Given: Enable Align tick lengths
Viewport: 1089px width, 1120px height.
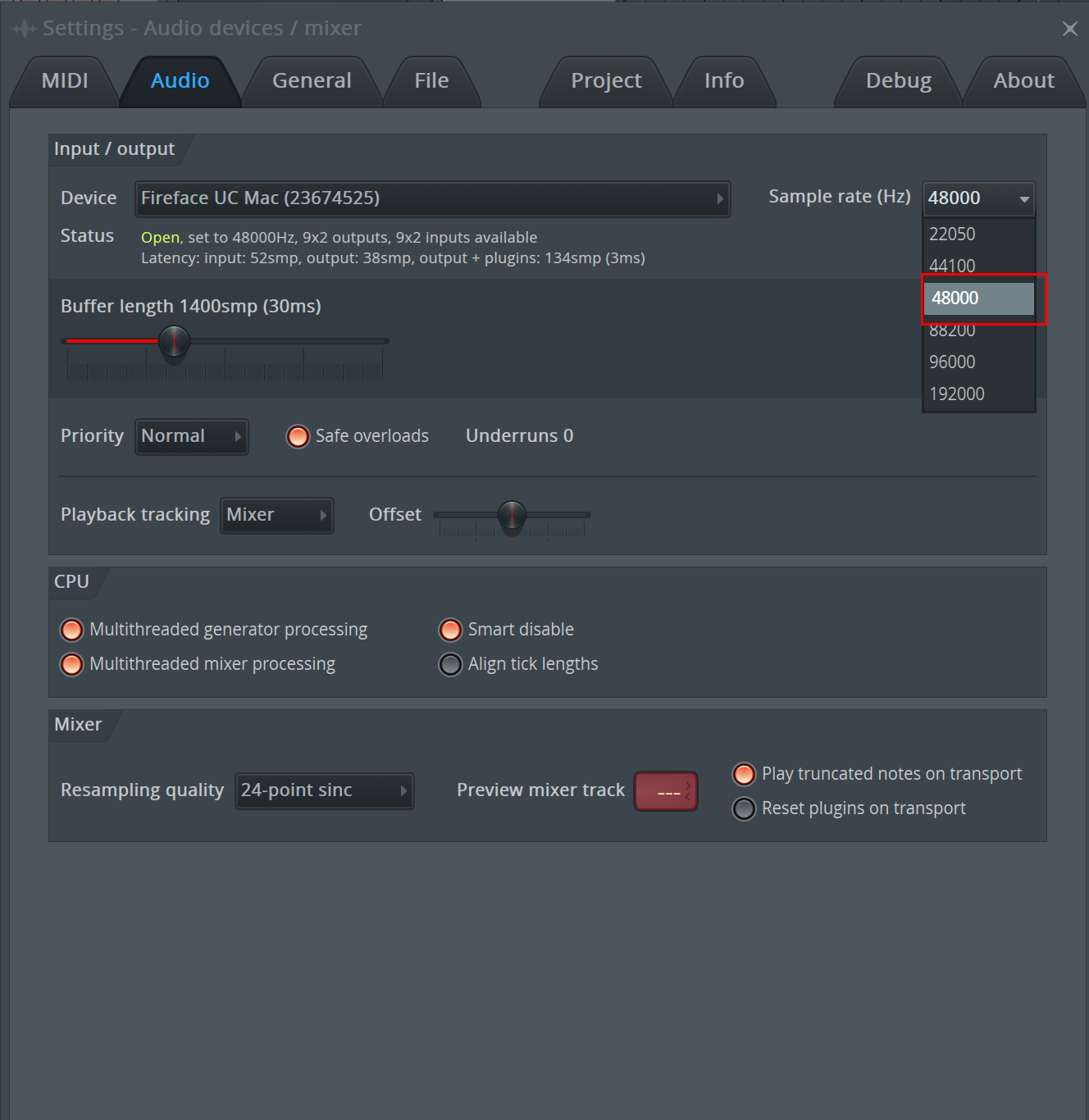Looking at the screenshot, I should (x=450, y=664).
